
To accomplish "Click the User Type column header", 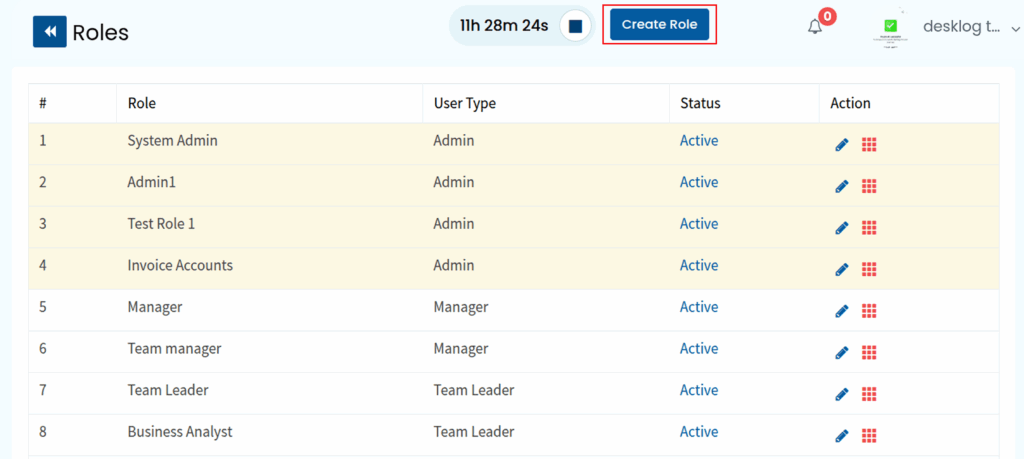I will 464,103.
